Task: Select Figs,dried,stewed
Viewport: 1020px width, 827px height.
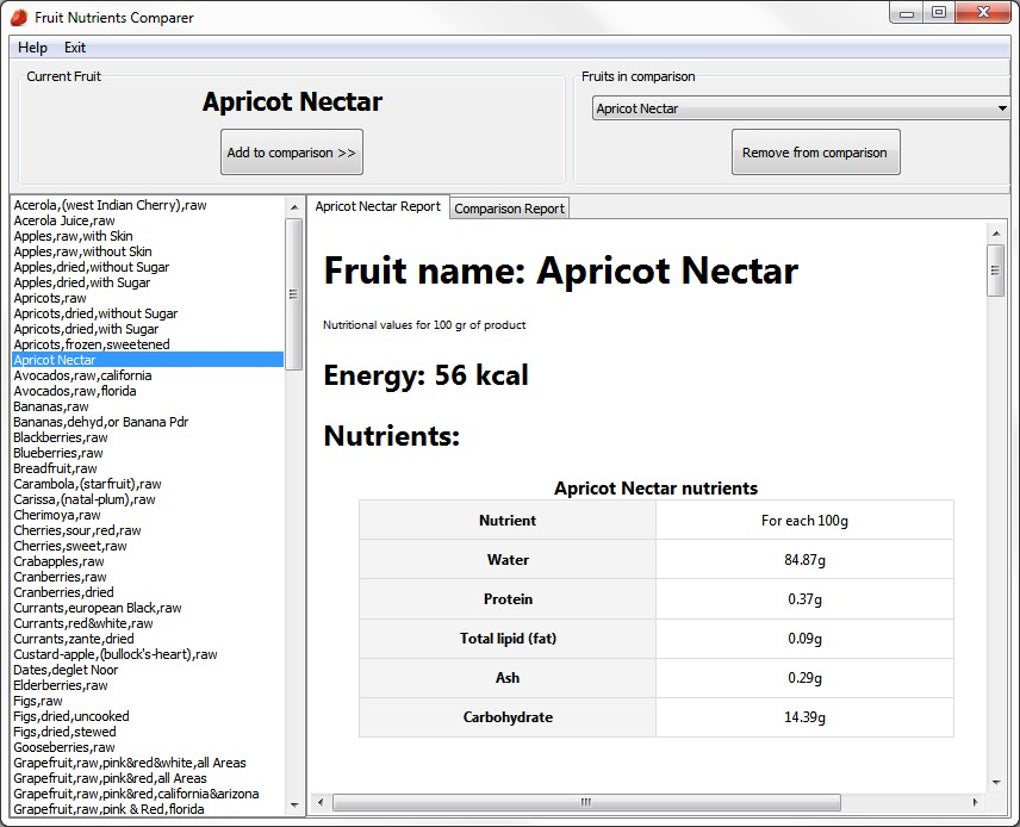Action: tap(148, 732)
